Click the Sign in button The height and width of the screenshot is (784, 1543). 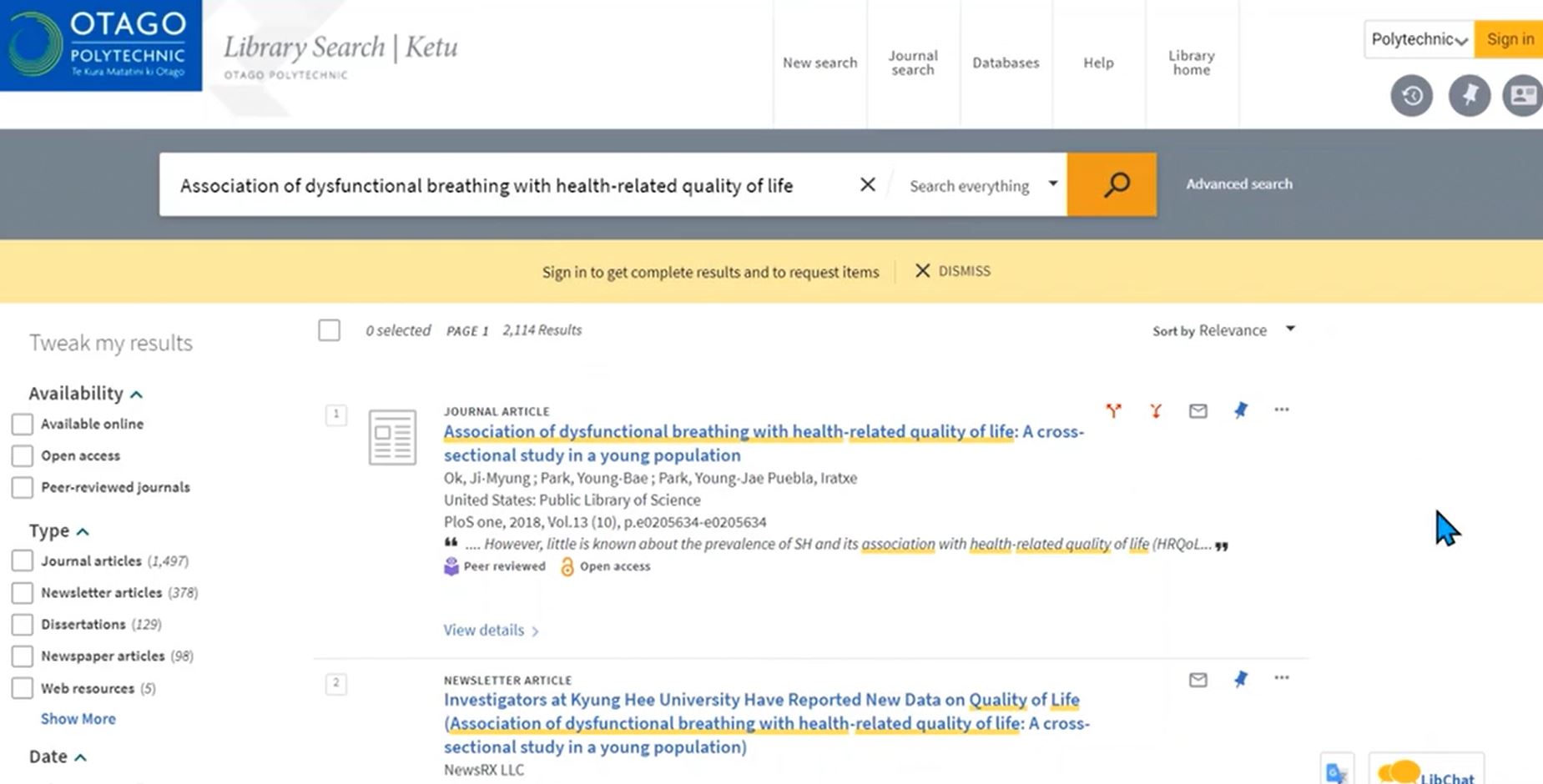coord(1509,39)
